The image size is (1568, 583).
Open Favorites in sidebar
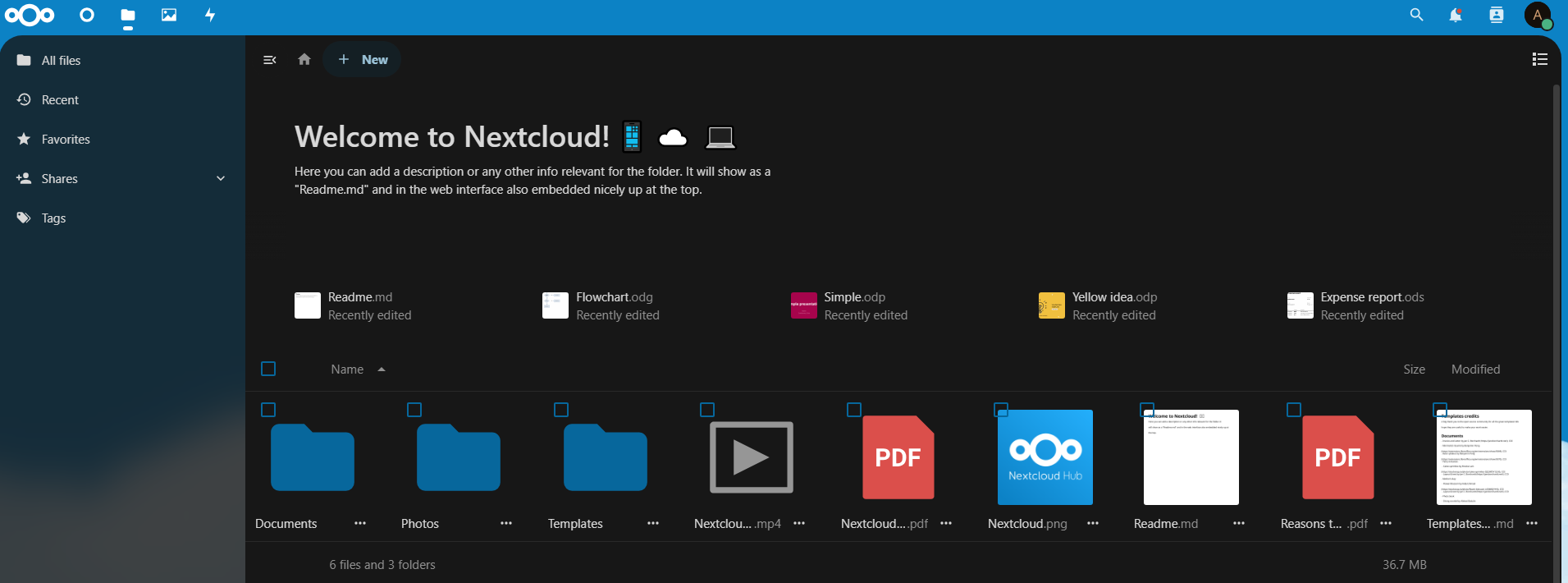(123, 139)
